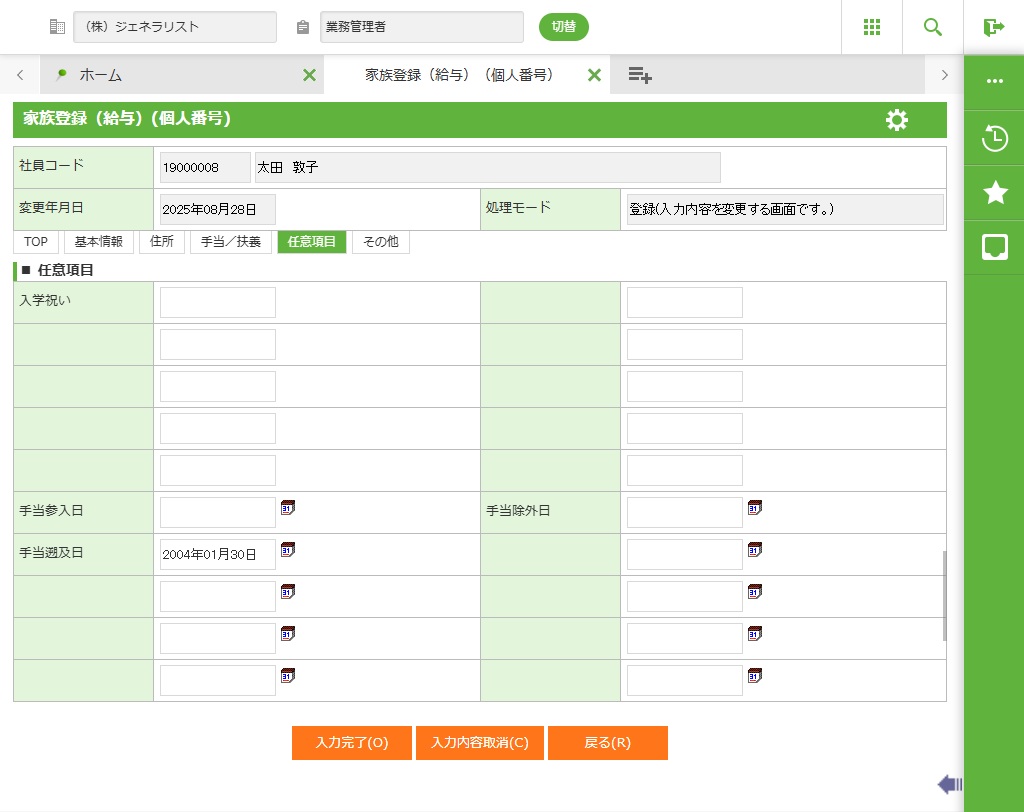The image size is (1024, 812).
Task: Switch to the 基本情報 tab
Action: (99, 242)
